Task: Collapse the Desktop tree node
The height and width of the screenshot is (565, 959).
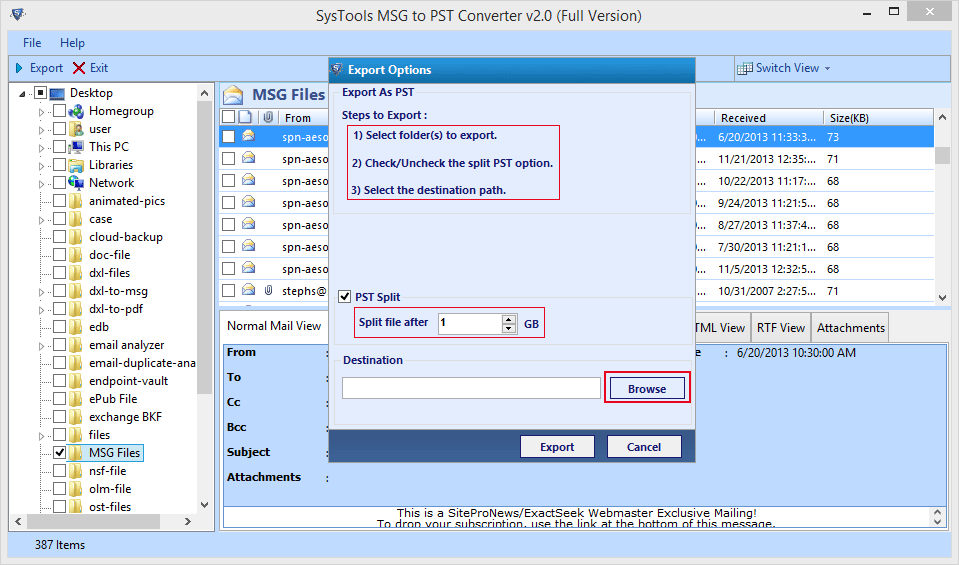Action: (x=24, y=93)
